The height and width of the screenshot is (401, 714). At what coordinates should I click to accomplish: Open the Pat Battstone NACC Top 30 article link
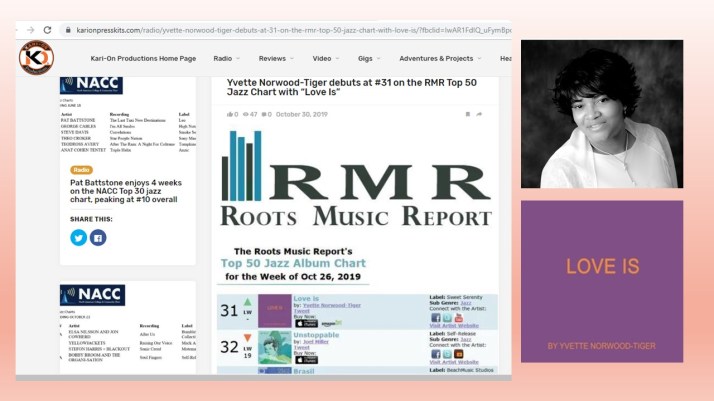pyautogui.click(x=126, y=191)
